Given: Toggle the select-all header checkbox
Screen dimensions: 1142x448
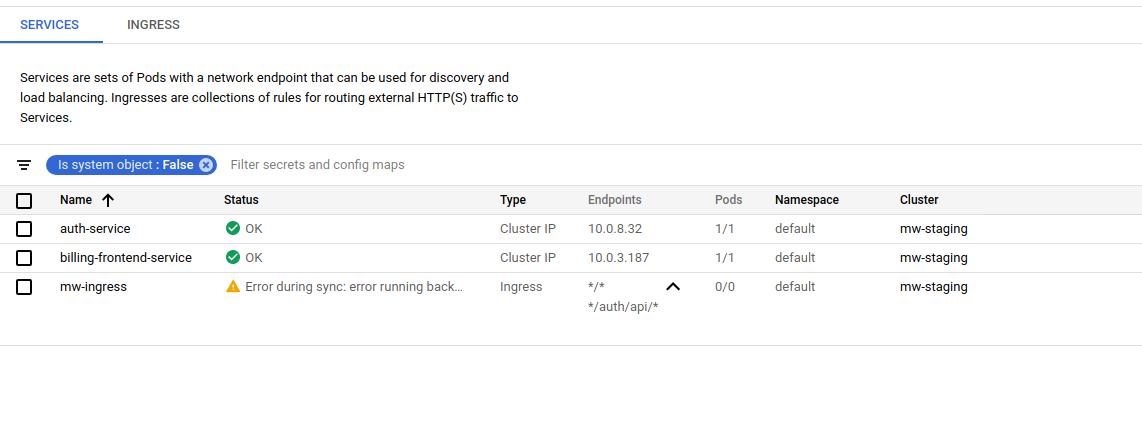Looking at the screenshot, I should tap(24, 200).
